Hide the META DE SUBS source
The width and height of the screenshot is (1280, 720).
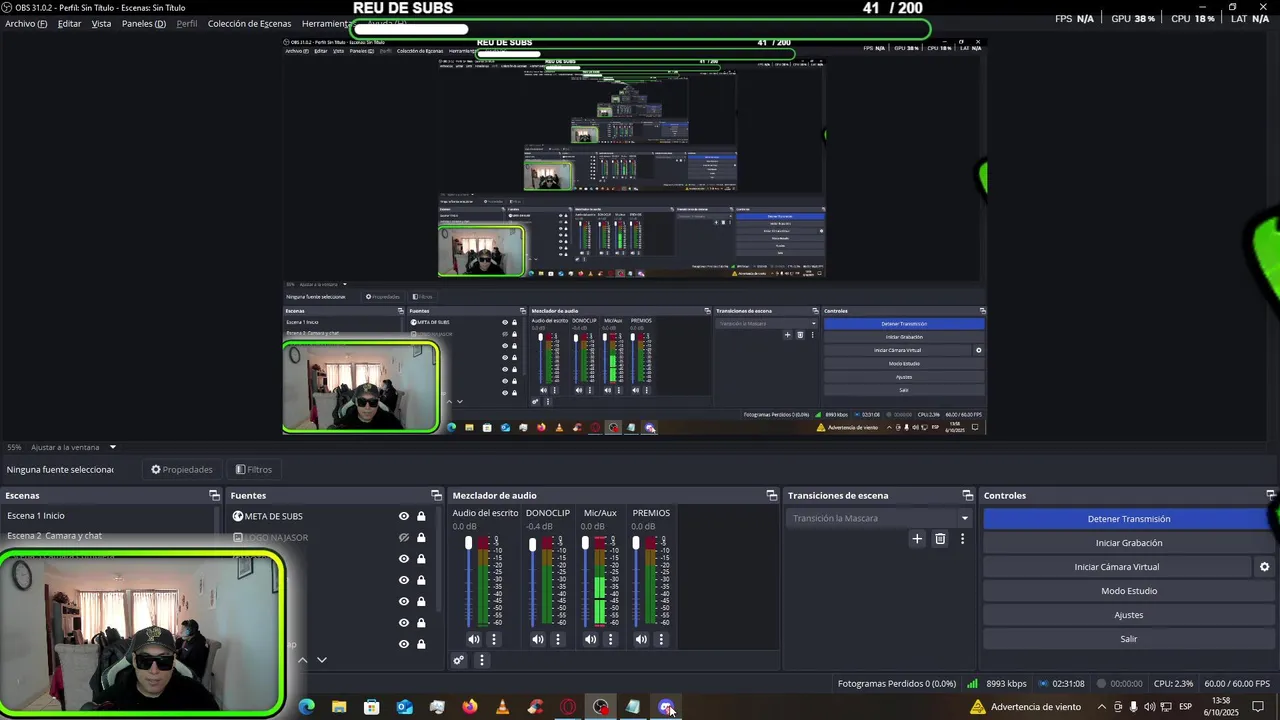point(404,516)
